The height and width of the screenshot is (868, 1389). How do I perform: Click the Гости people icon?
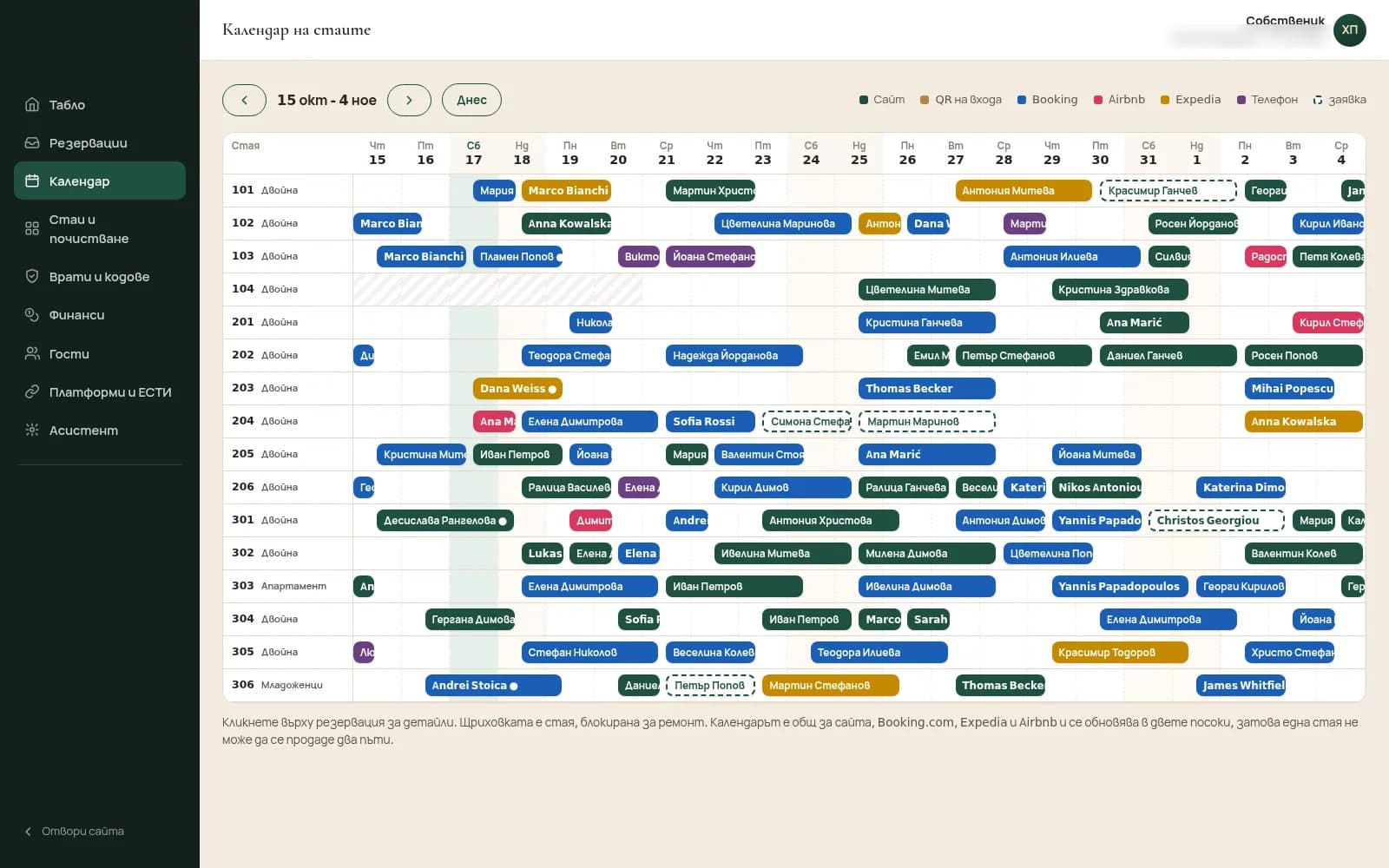click(32, 354)
